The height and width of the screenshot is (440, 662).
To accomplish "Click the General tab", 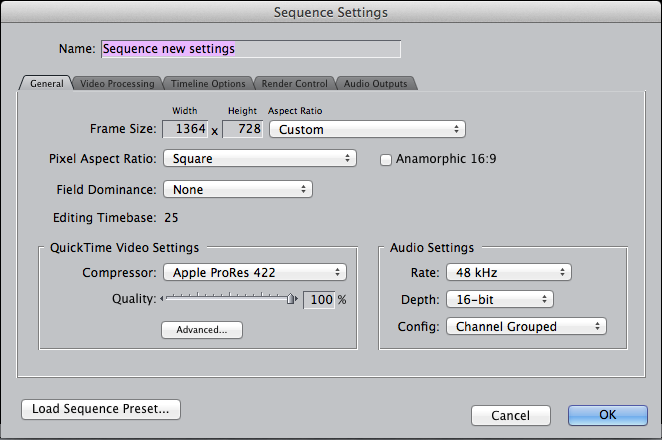I will click(x=45, y=84).
